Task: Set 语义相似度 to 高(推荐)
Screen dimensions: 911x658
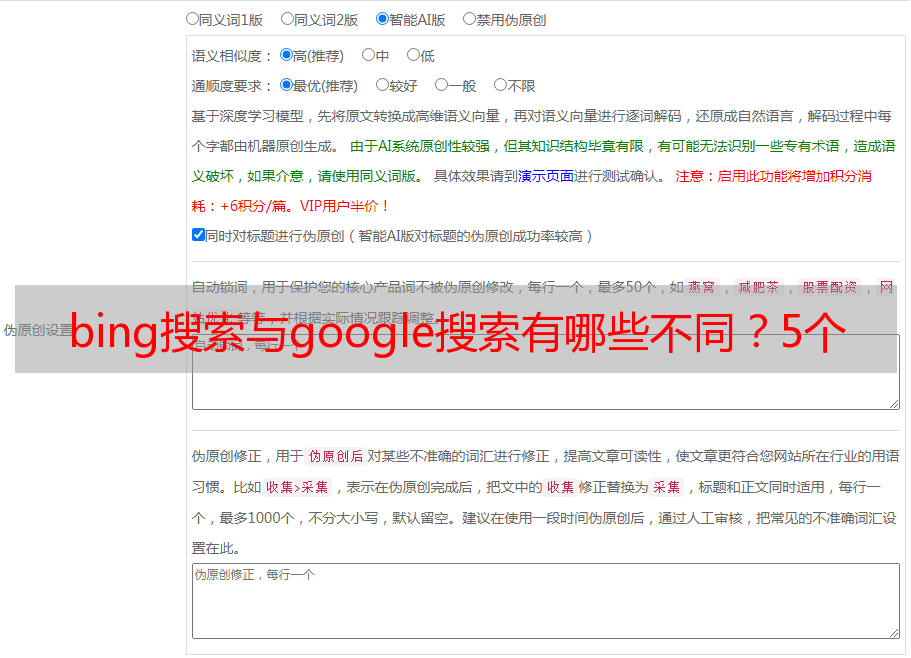Action: (286, 55)
